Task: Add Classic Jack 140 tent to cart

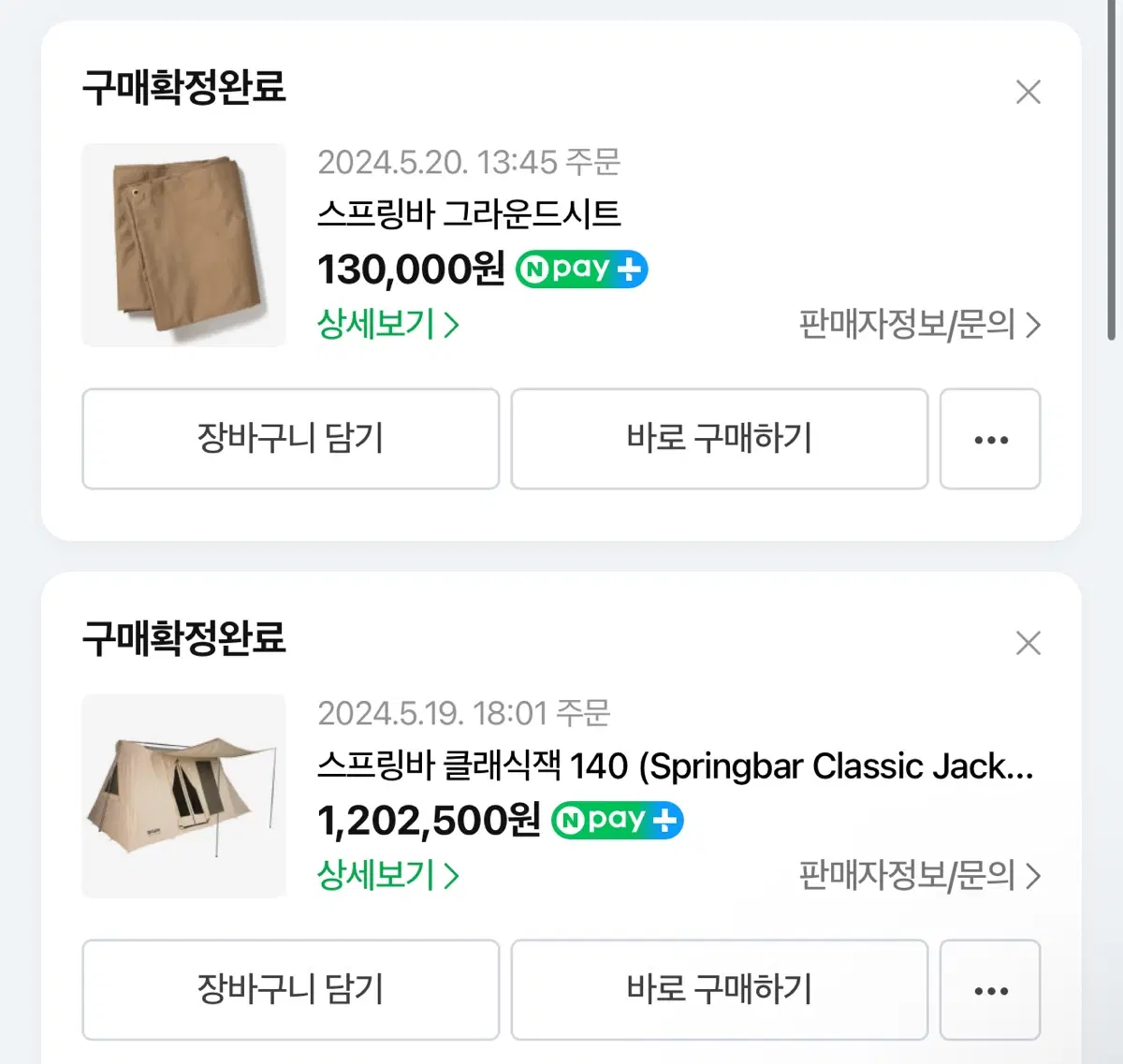Action: (x=290, y=990)
